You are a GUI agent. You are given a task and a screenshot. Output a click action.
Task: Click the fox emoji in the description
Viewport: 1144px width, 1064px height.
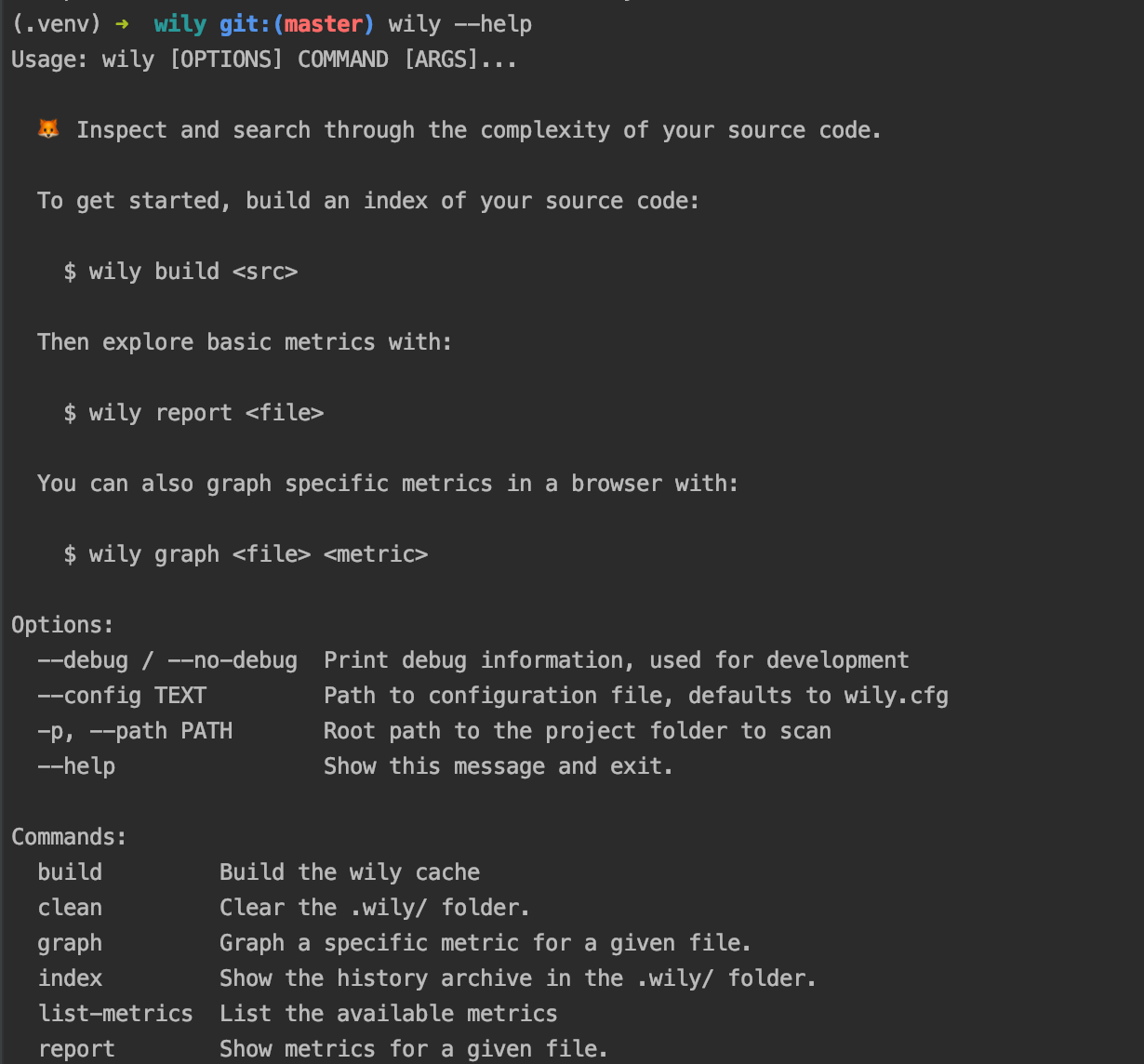click(x=48, y=129)
